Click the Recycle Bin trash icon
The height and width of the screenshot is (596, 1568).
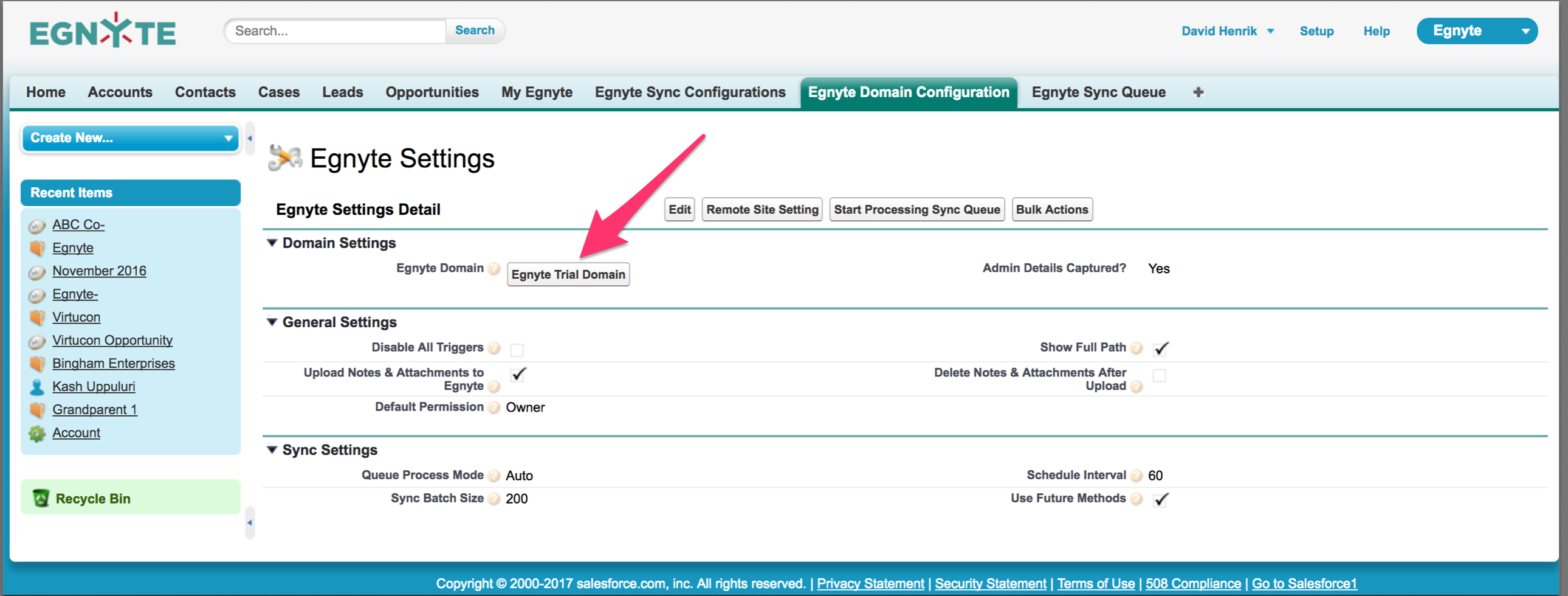point(41,498)
